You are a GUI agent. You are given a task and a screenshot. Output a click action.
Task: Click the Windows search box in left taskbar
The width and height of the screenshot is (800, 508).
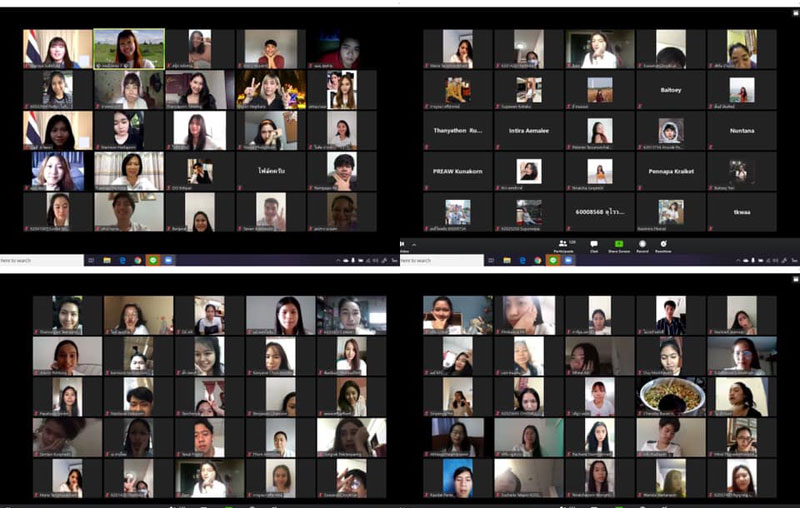40,260
